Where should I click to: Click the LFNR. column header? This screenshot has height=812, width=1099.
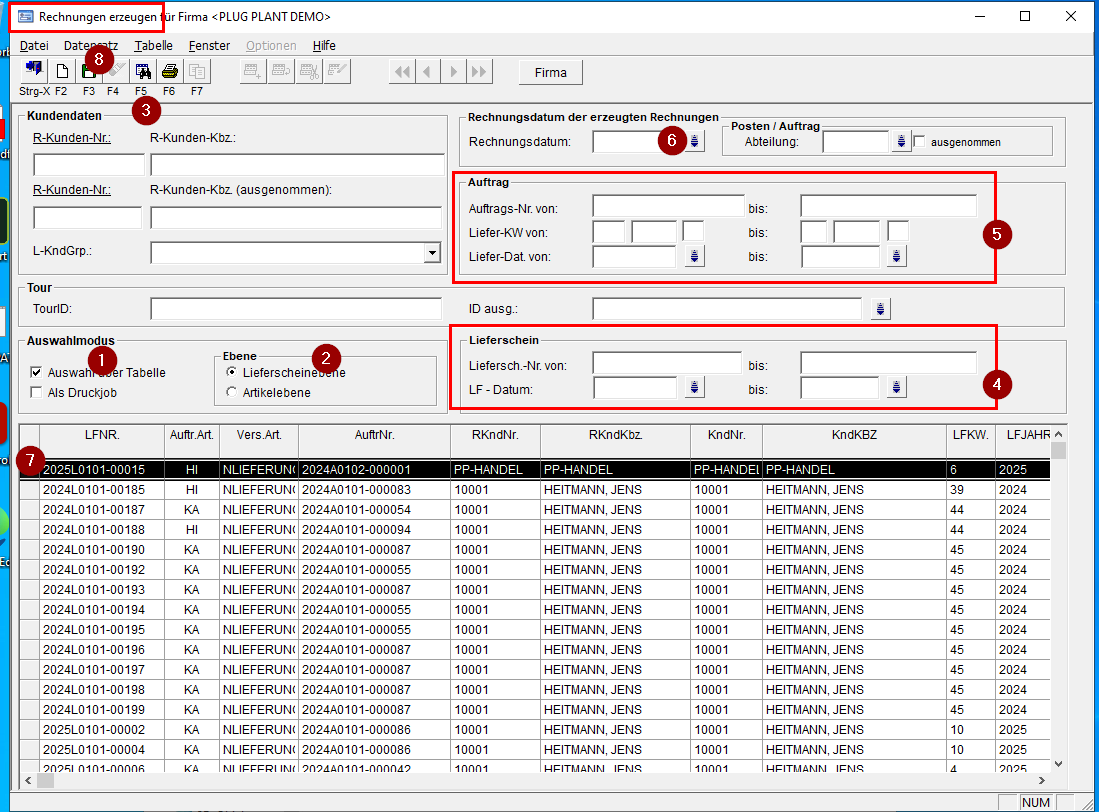(x=102, y=436)
